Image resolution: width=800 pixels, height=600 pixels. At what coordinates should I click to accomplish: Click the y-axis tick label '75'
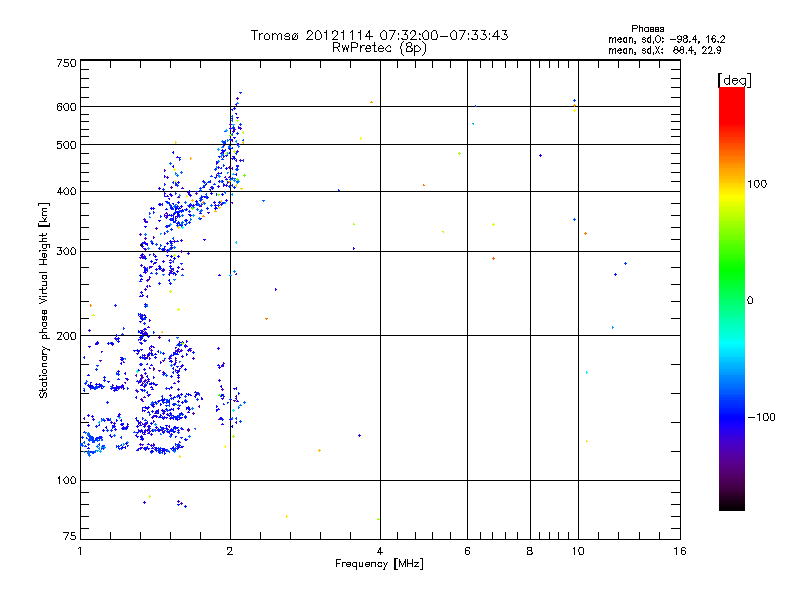pyautogui.click(x=70, y=536)
